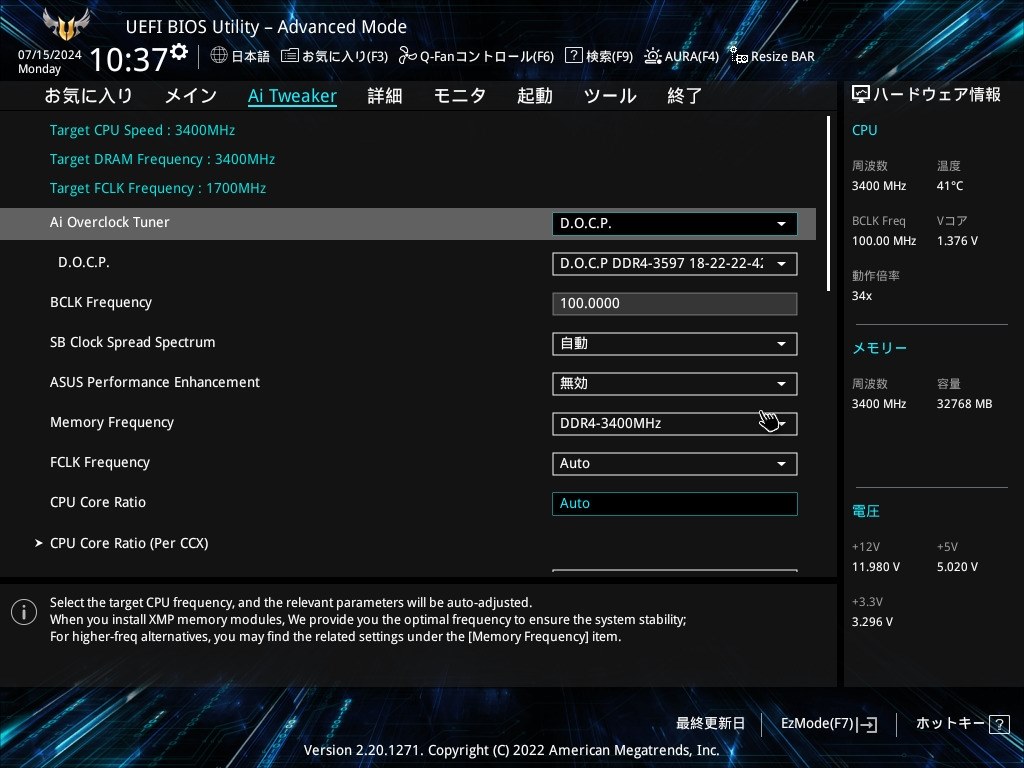Switch to the メイン tab
The width and height of the screenshot is (1024, 768).
pyautogui.click(x=191, y=96)
